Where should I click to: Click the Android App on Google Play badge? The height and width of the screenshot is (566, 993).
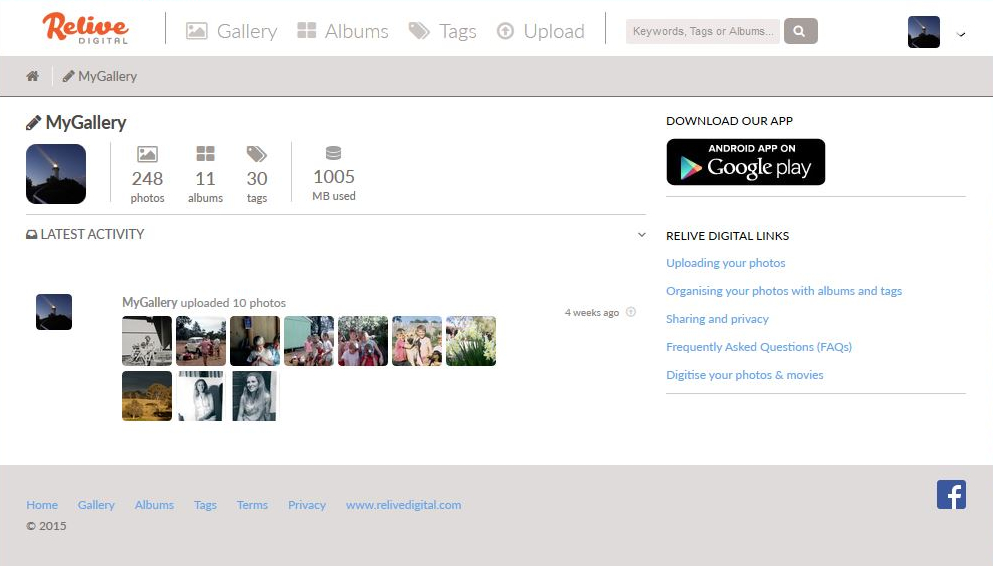click(x=745, y=162)
